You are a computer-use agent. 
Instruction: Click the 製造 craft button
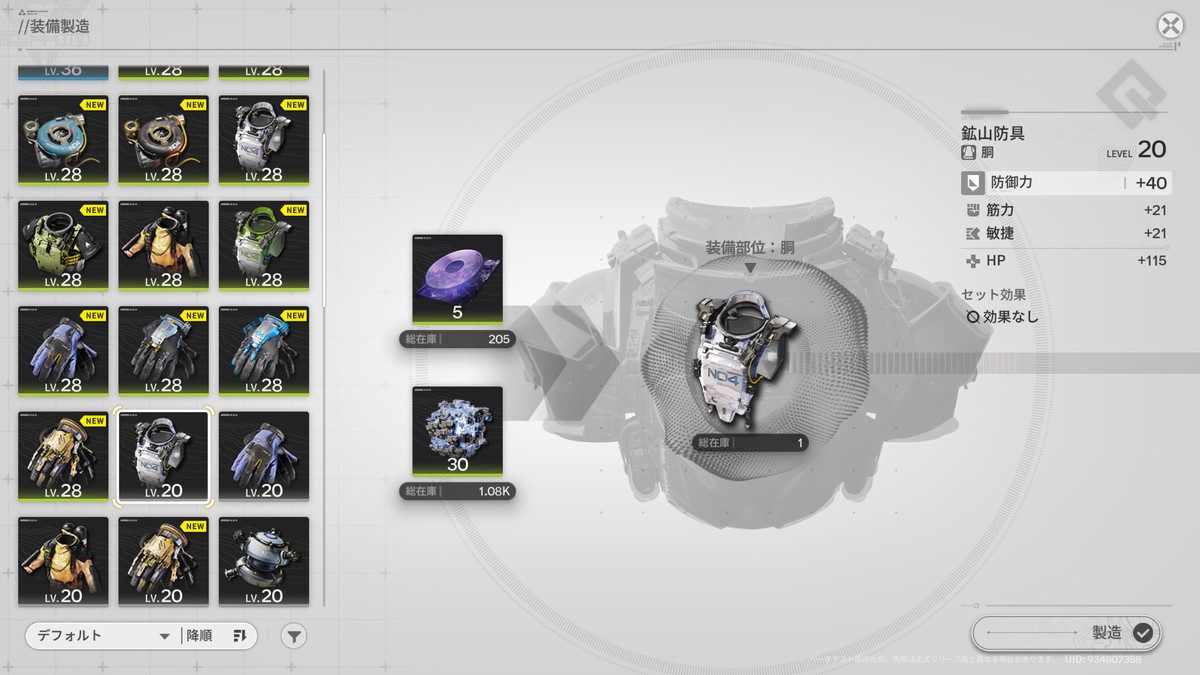pyautogui.click(x=1066, y=632)
